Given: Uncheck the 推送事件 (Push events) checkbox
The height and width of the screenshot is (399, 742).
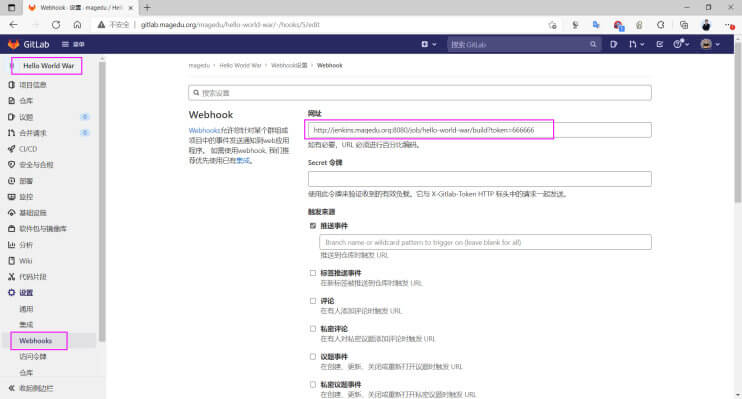Looking at the screenshot, I should point(313,226).
